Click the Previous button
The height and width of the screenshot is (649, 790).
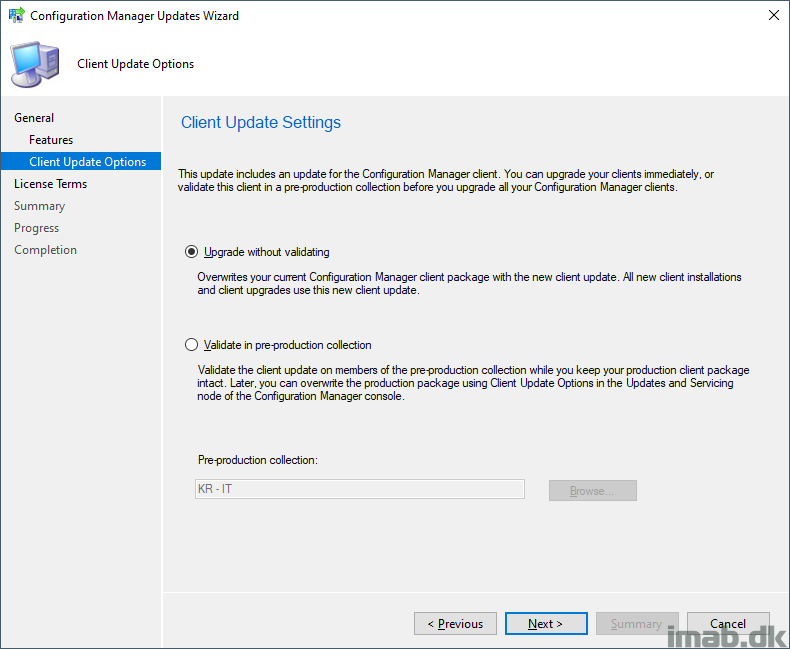(x=455, y=624)
